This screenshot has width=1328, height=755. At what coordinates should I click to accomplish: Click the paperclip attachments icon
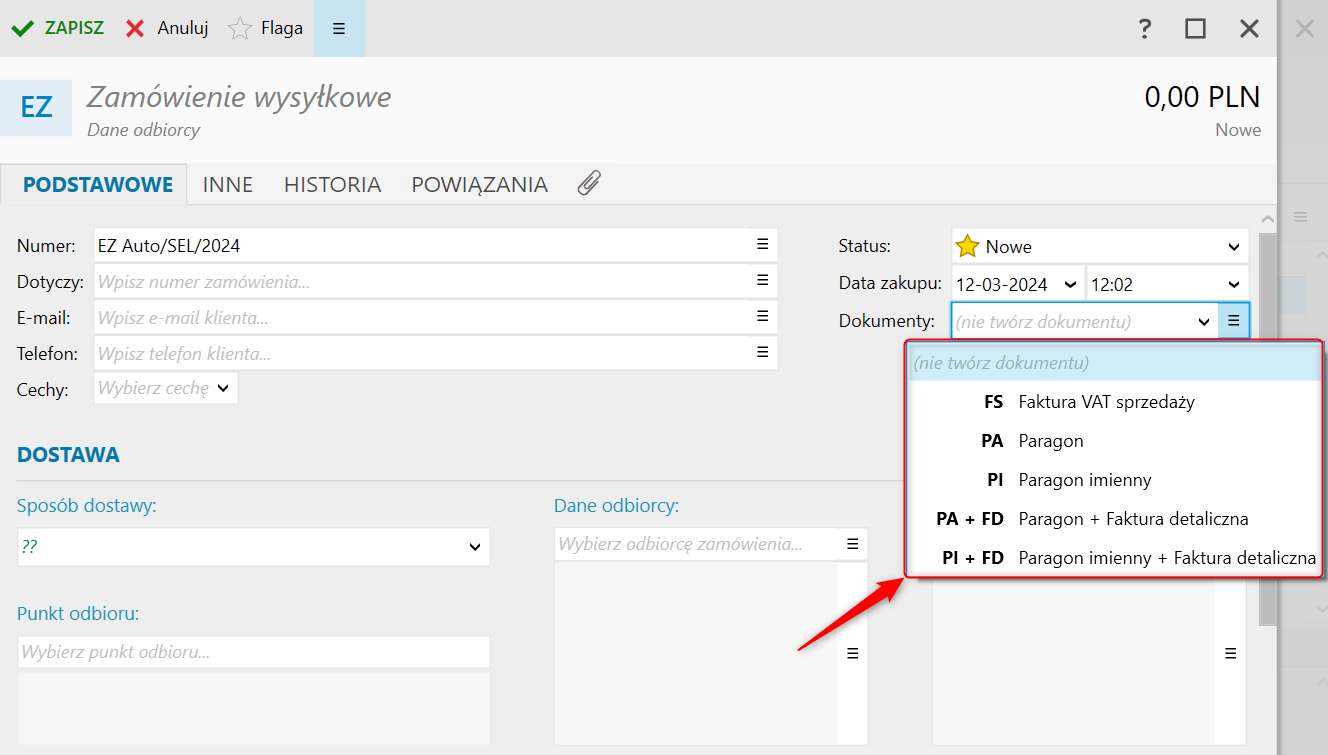click(x=589, y=183)
